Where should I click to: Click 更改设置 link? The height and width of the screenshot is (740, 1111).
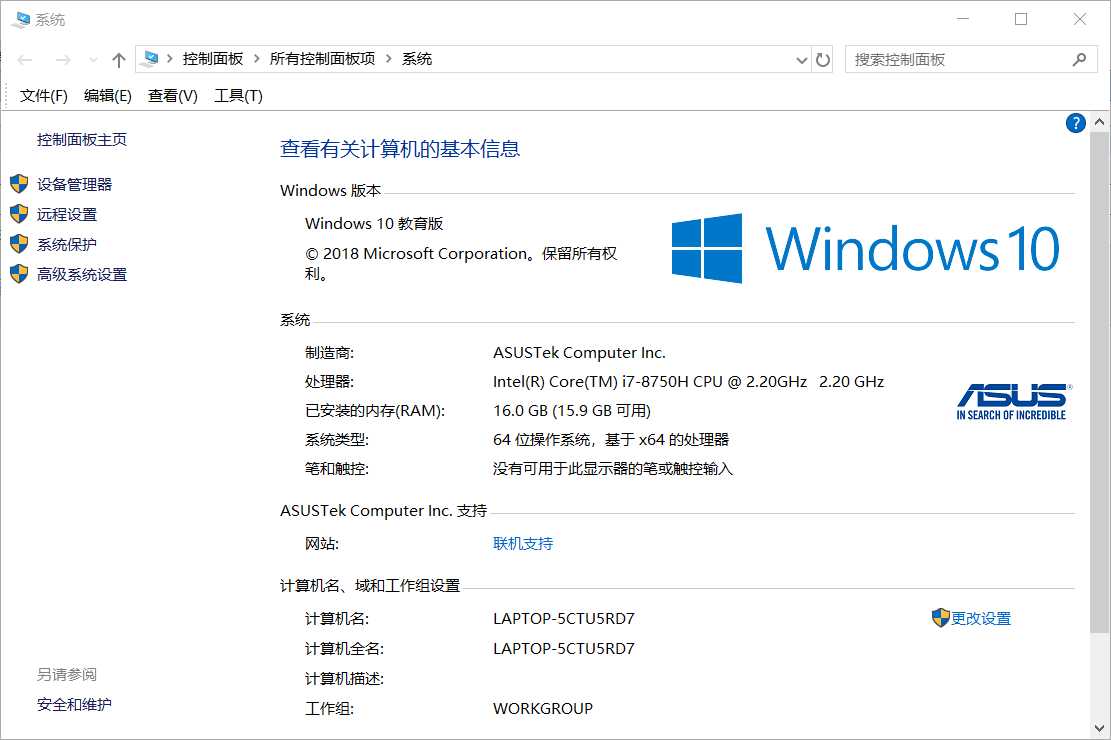pyautogui.click(x=981, y=619)
